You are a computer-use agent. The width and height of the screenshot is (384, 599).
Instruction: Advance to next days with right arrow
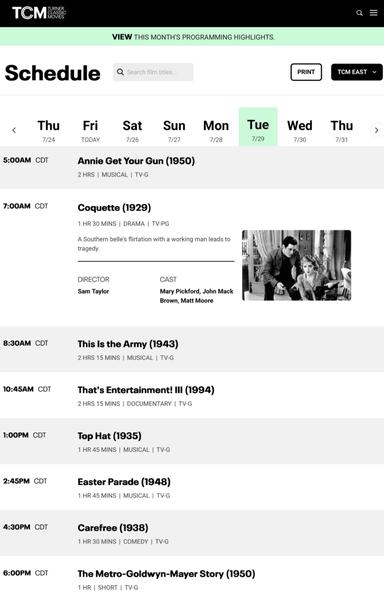376,130
